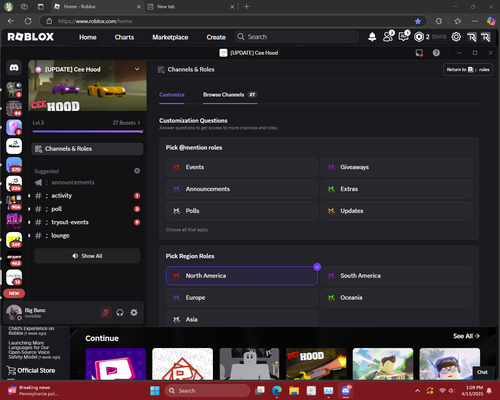This screenshot has width=500, height=400.
Task: Select the Extras mention role
Action: 396,189
